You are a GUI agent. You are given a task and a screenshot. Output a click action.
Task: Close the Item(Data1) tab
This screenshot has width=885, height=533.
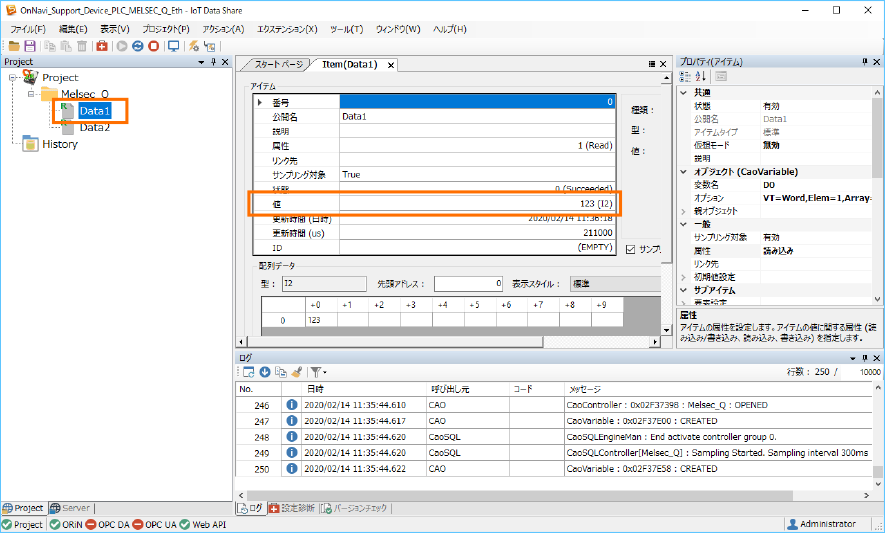click(391, 65)
